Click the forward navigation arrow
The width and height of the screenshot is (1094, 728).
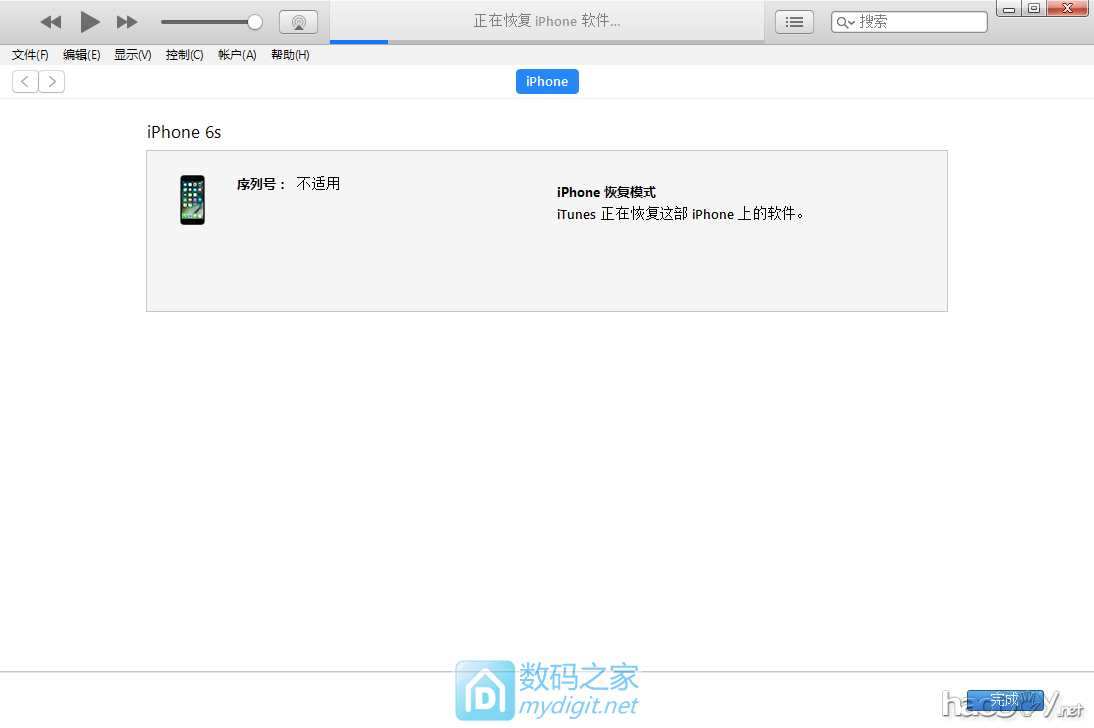click(52, 81)
